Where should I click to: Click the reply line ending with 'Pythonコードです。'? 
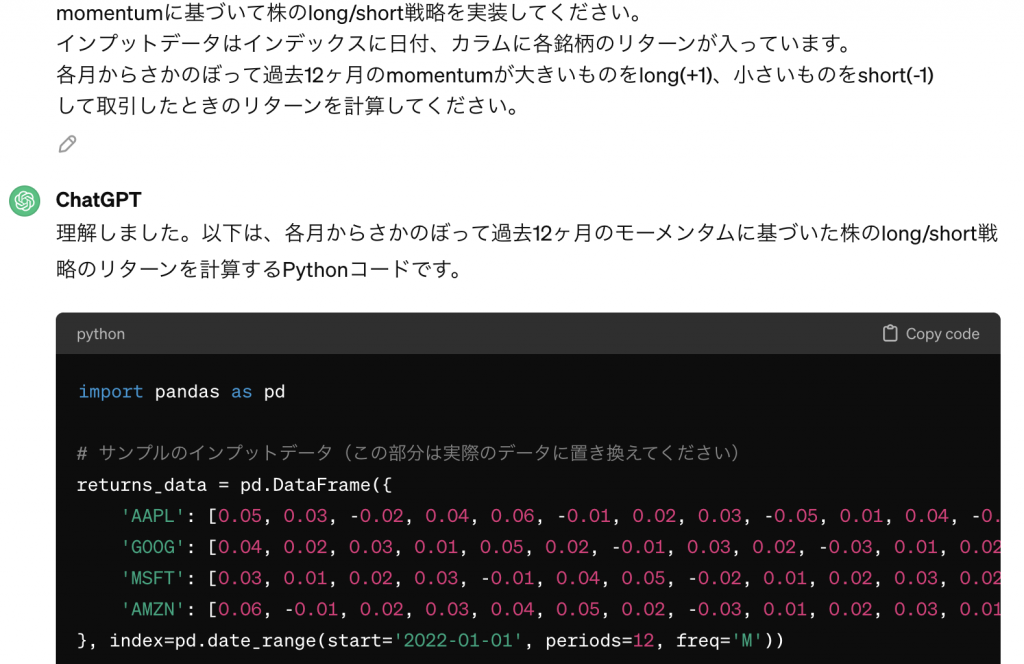coord(260,269)
